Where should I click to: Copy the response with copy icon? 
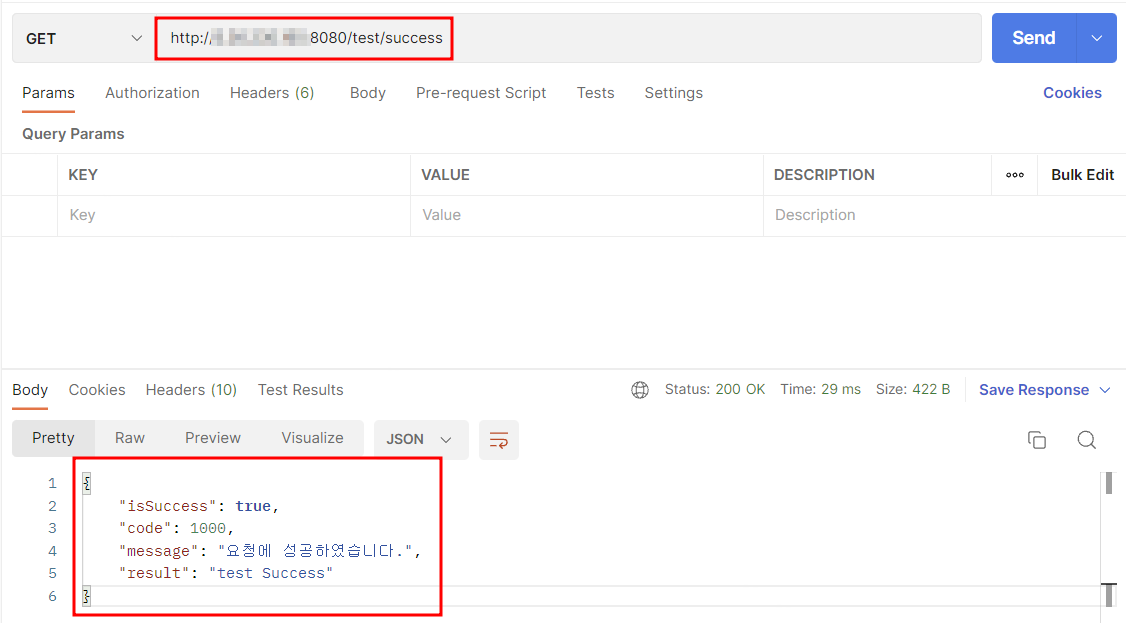(x=1036, y=439)
